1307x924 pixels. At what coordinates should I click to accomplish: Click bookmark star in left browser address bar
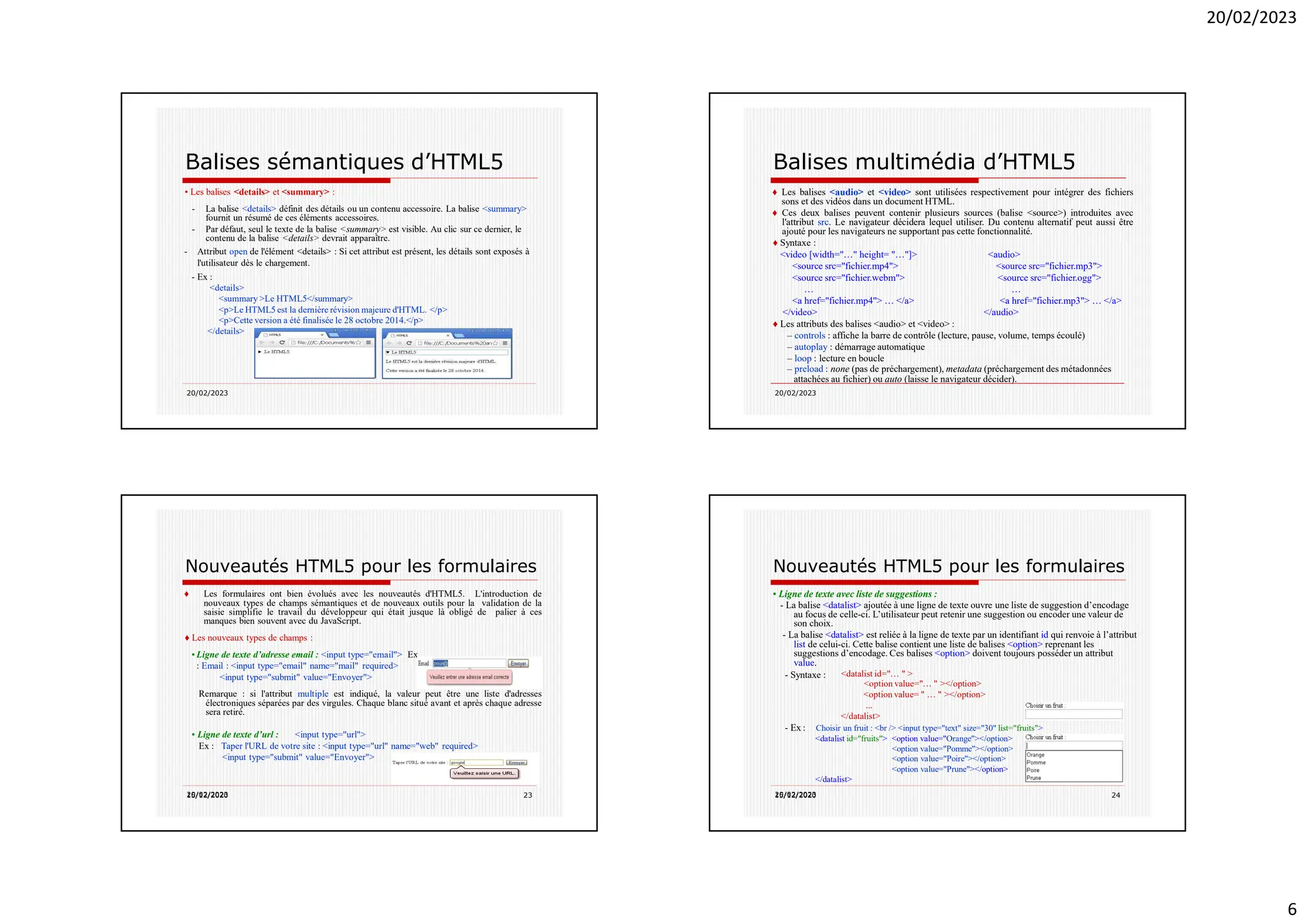(358, 343)
